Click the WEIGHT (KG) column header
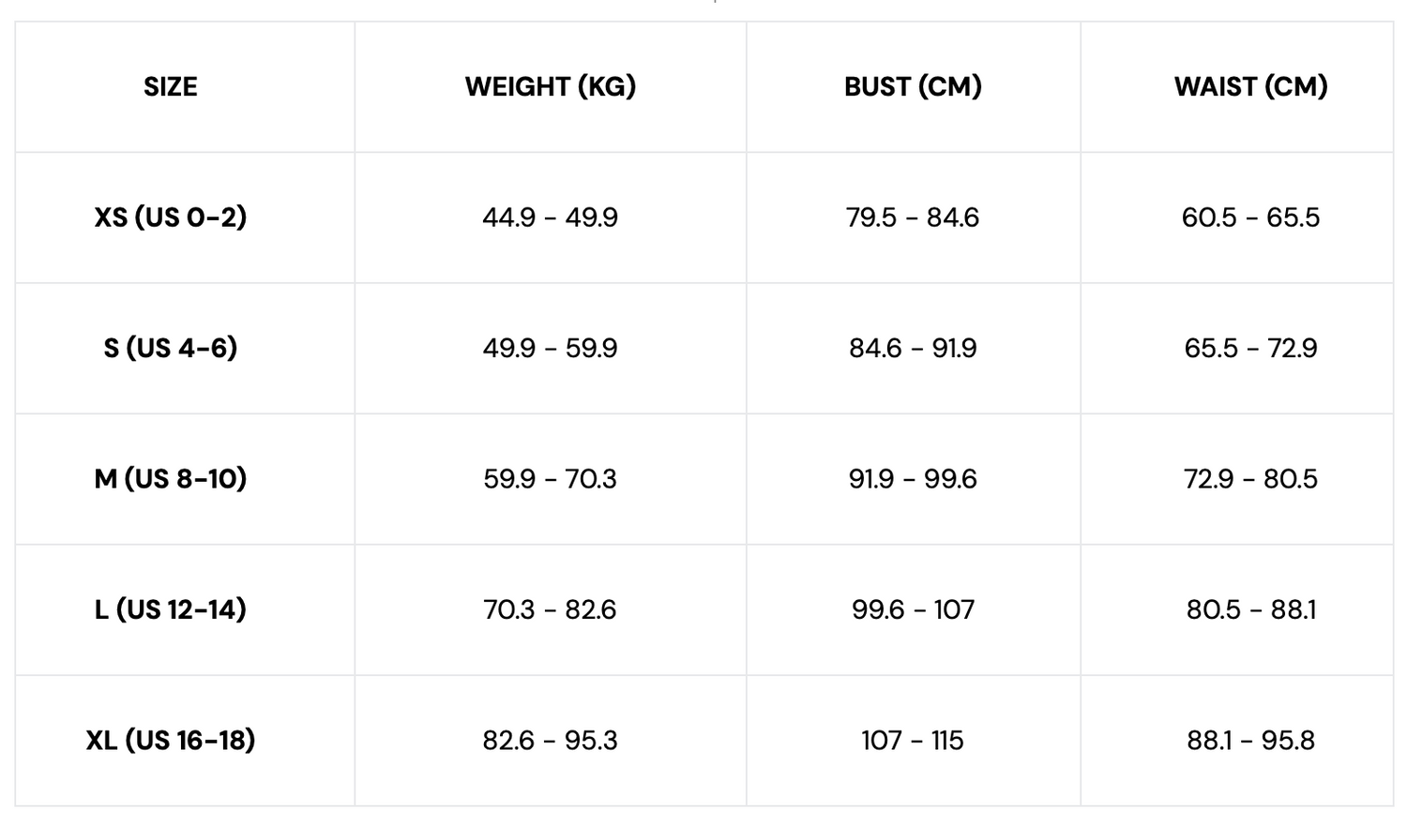 coord(551,86)
